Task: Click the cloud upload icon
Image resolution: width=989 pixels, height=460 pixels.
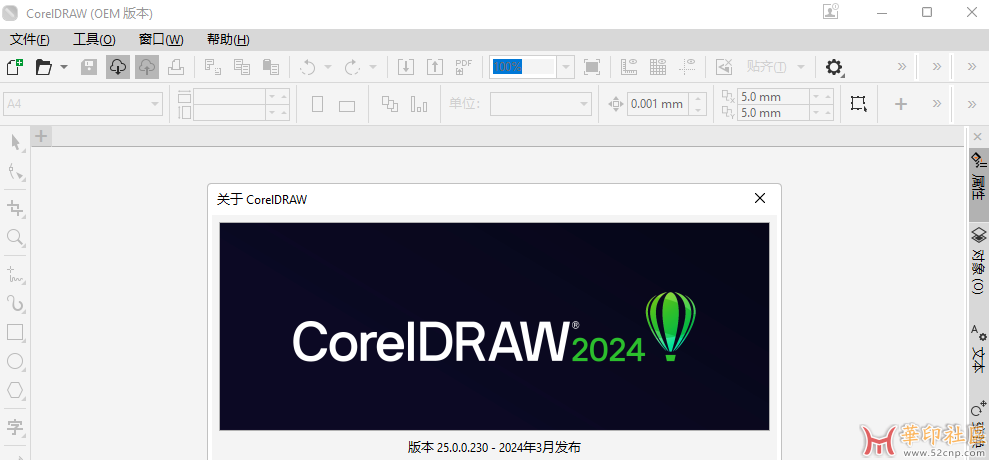Action: pyautogui.click(x=146, y=67)
